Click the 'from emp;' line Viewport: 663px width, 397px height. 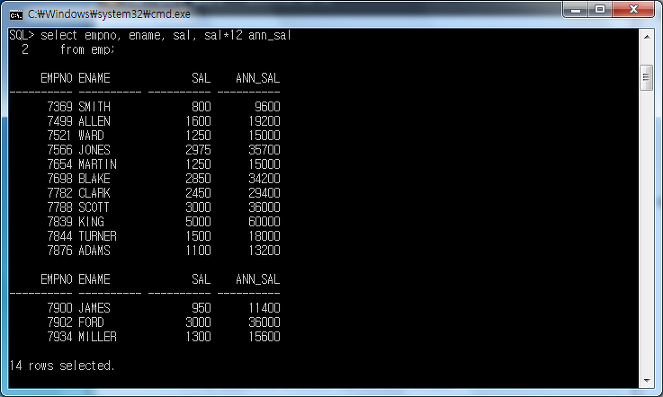click(87, 50)
